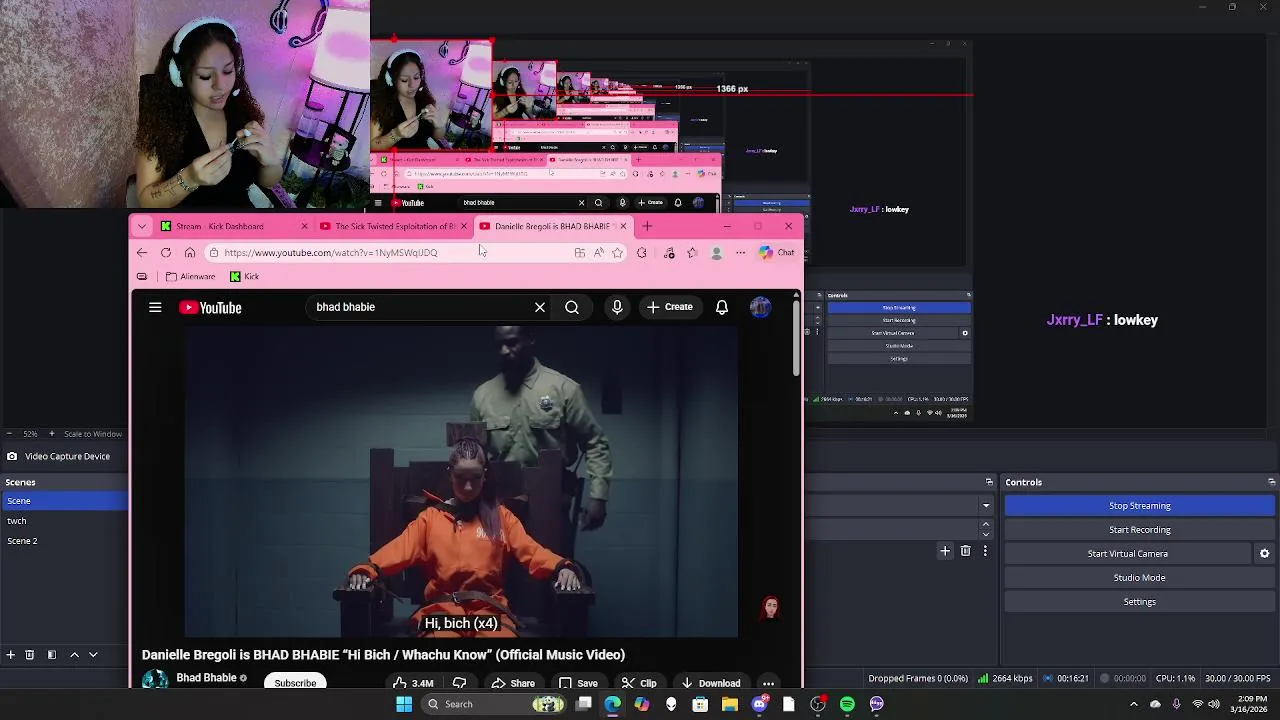The height and width of the screenshot is (720, 1280).
Task: Move OBS scene up with arrow
Action: click(74, 655)
